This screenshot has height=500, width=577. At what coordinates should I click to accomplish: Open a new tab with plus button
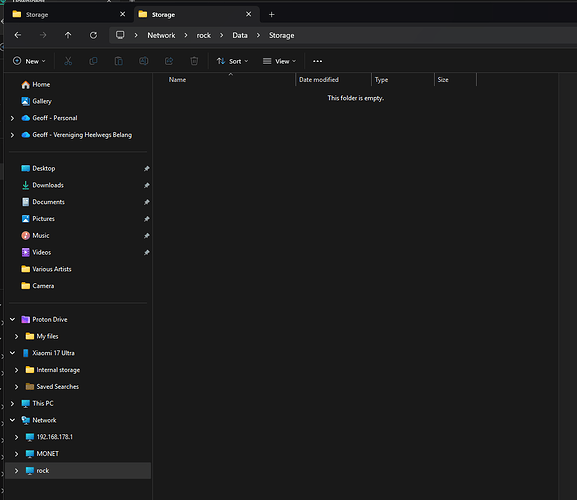tap(272, 14)
